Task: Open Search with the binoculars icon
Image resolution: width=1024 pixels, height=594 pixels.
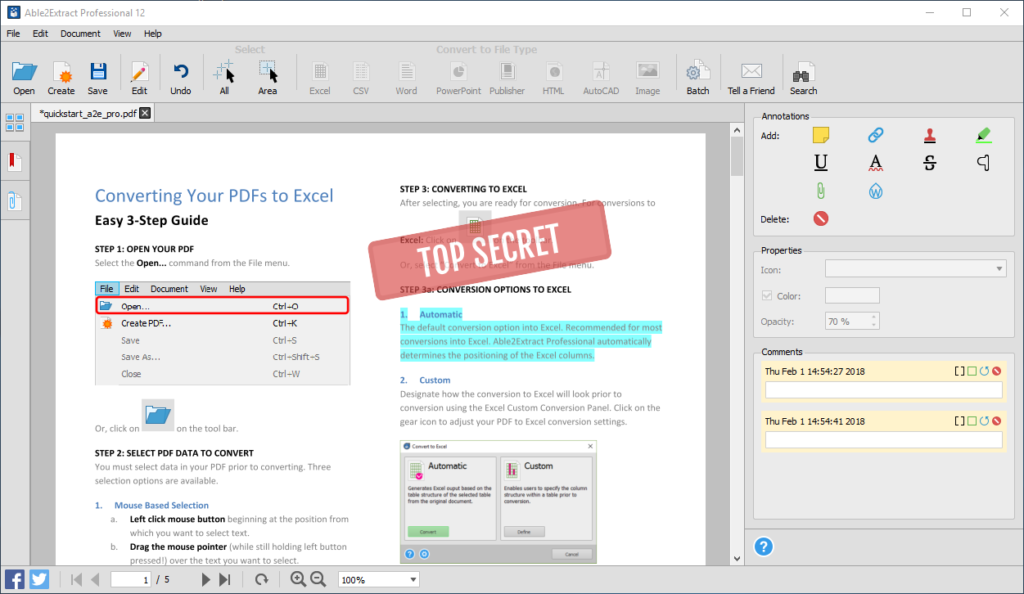Action: 803,78
